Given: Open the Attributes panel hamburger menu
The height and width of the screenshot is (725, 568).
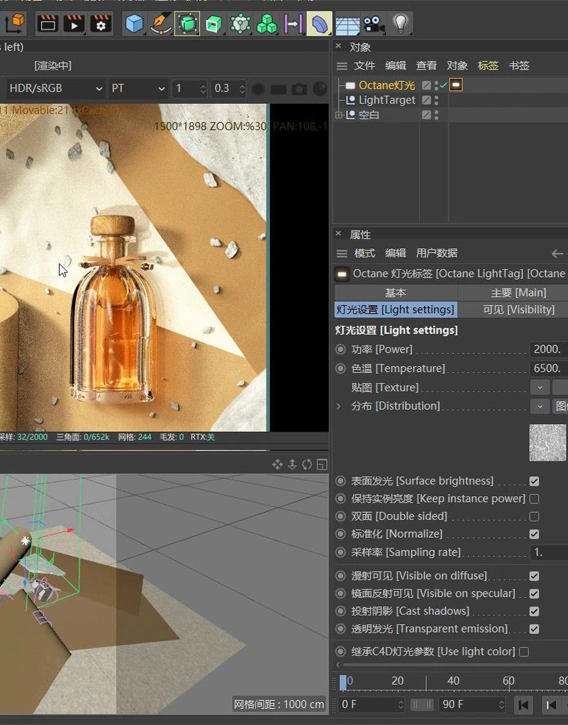Looking at the screenshot, I should pos(342,253).
